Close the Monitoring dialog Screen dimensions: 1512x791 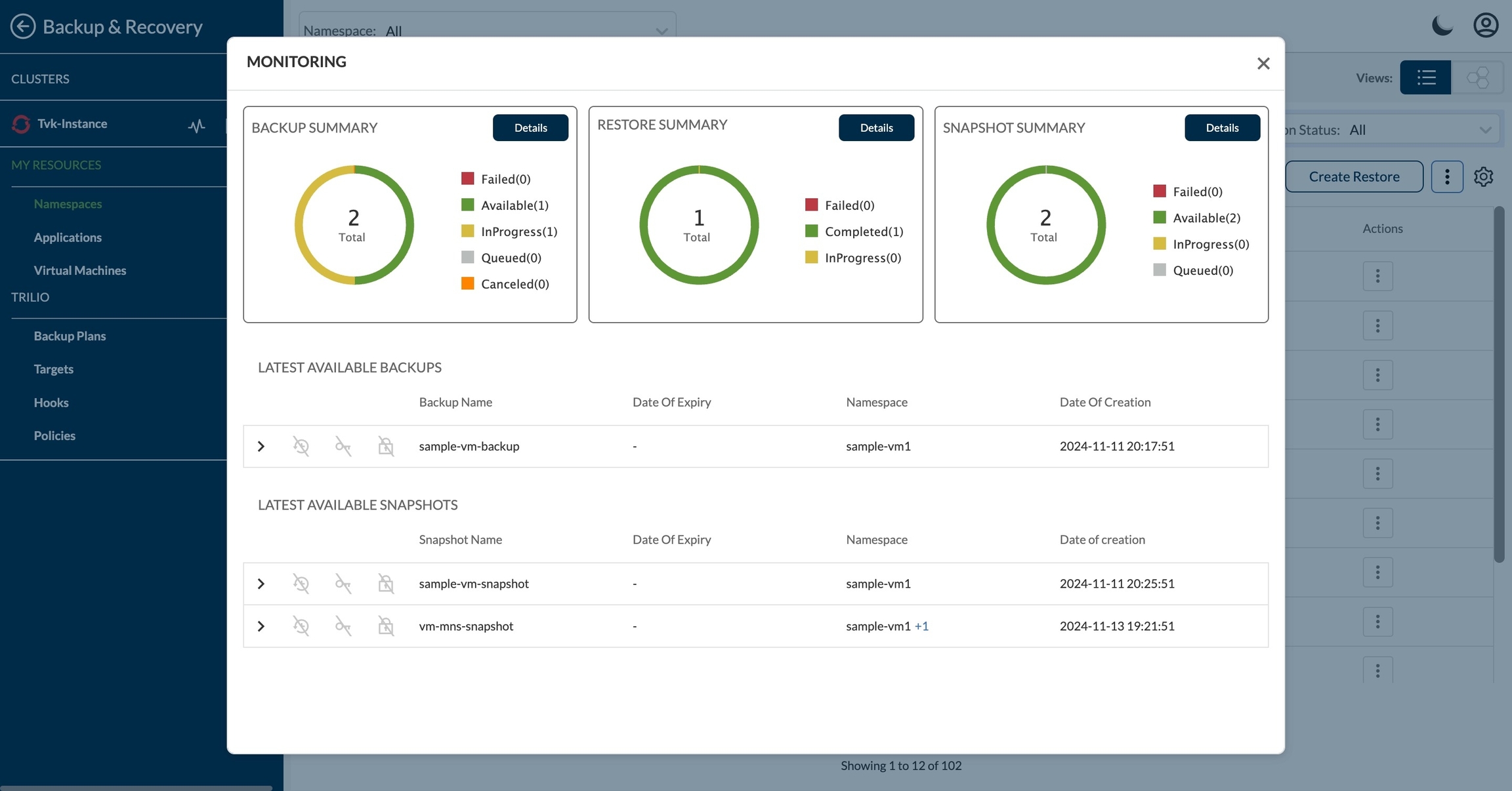tap(1263, 64)
